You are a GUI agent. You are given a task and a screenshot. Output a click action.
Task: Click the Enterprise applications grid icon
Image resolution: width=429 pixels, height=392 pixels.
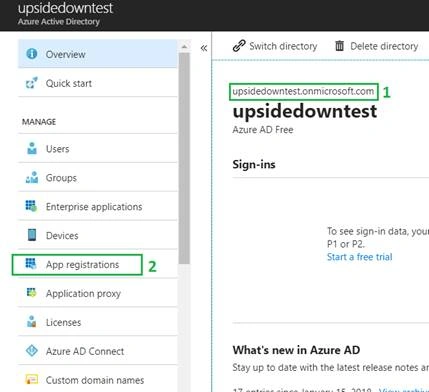(x=31, y=206)
